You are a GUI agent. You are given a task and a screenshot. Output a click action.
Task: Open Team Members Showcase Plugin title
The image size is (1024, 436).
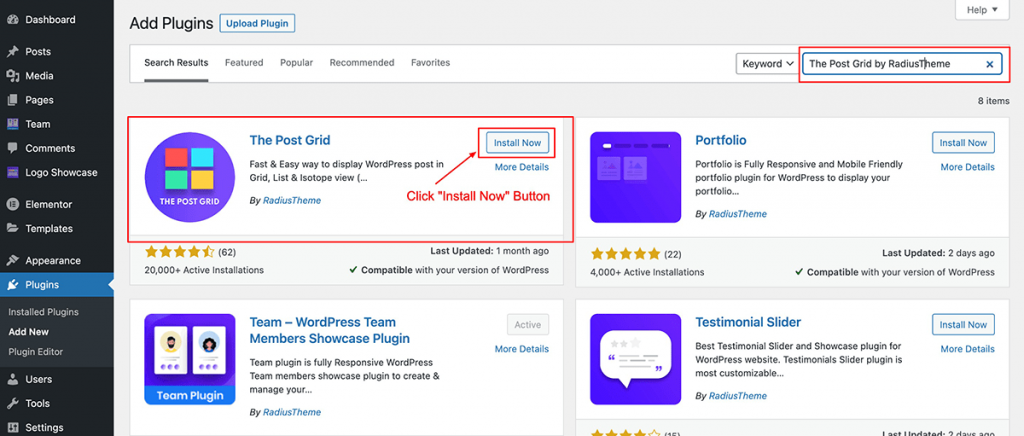(x=330, y=330)
